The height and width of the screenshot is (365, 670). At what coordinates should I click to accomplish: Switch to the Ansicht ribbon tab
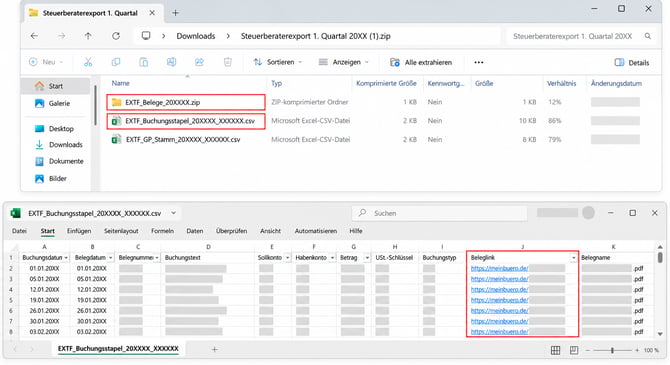(x=270, y=231)
